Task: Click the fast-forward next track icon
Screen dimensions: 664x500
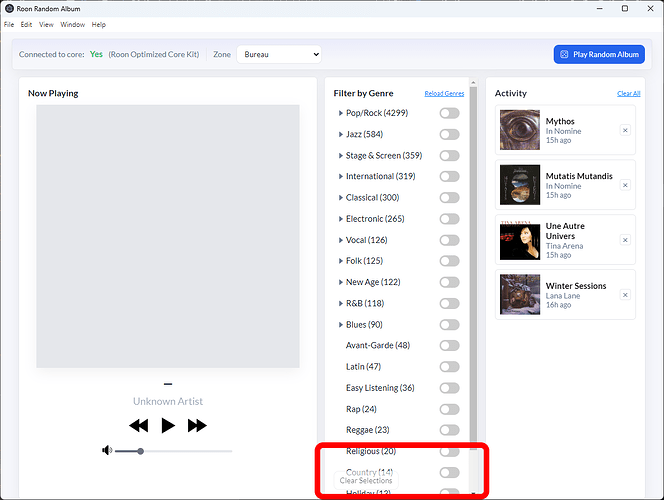Action: coord(197,425)
